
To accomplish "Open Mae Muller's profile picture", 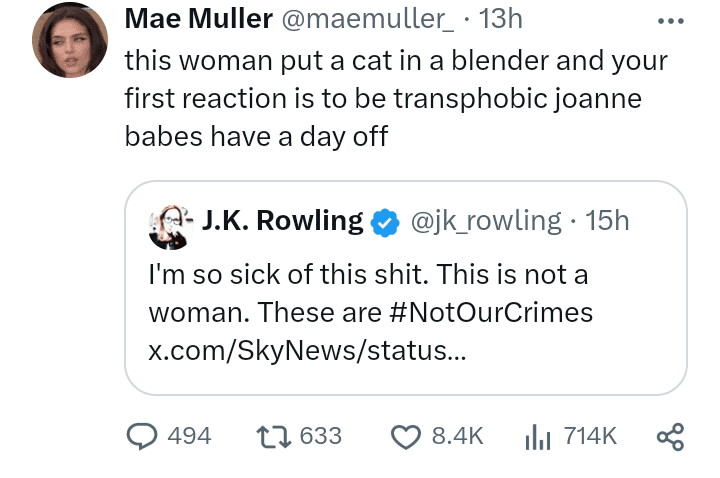I will 70,39.
